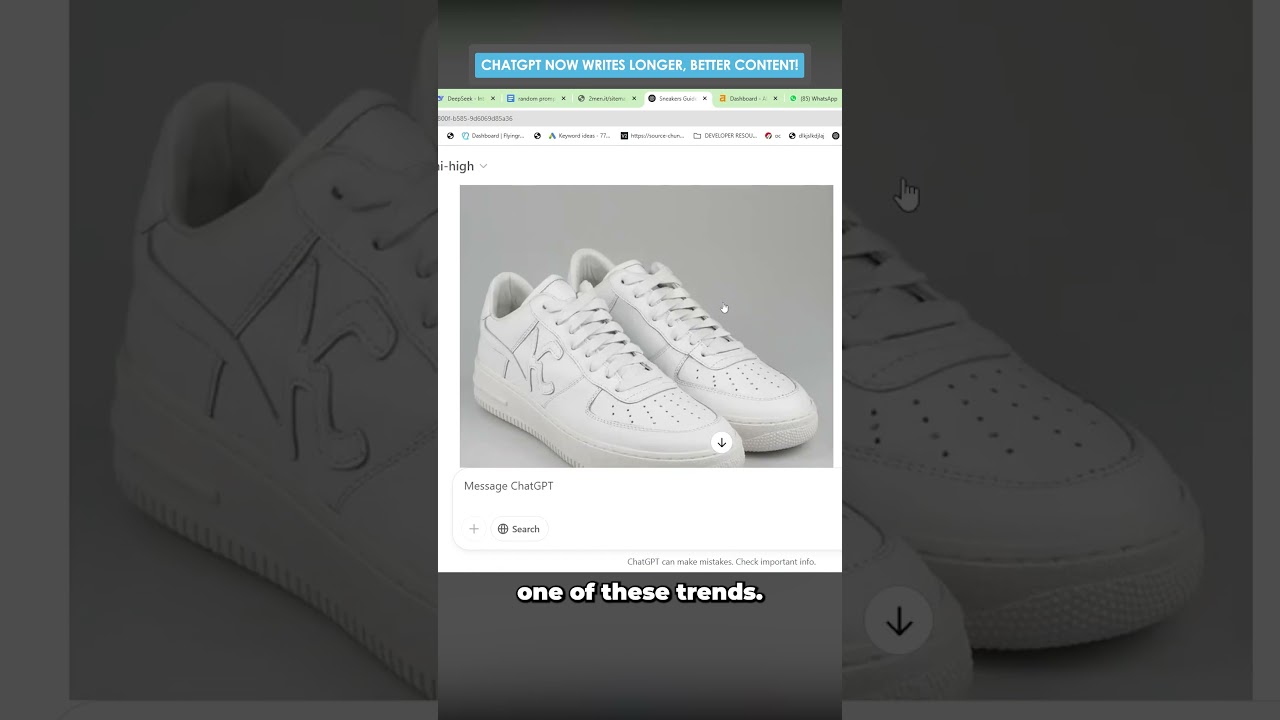Switch to the DeepSeek tab
The width and height of the screenshot is (1280, 720).
pyautogui.click(x=464, y=99)
